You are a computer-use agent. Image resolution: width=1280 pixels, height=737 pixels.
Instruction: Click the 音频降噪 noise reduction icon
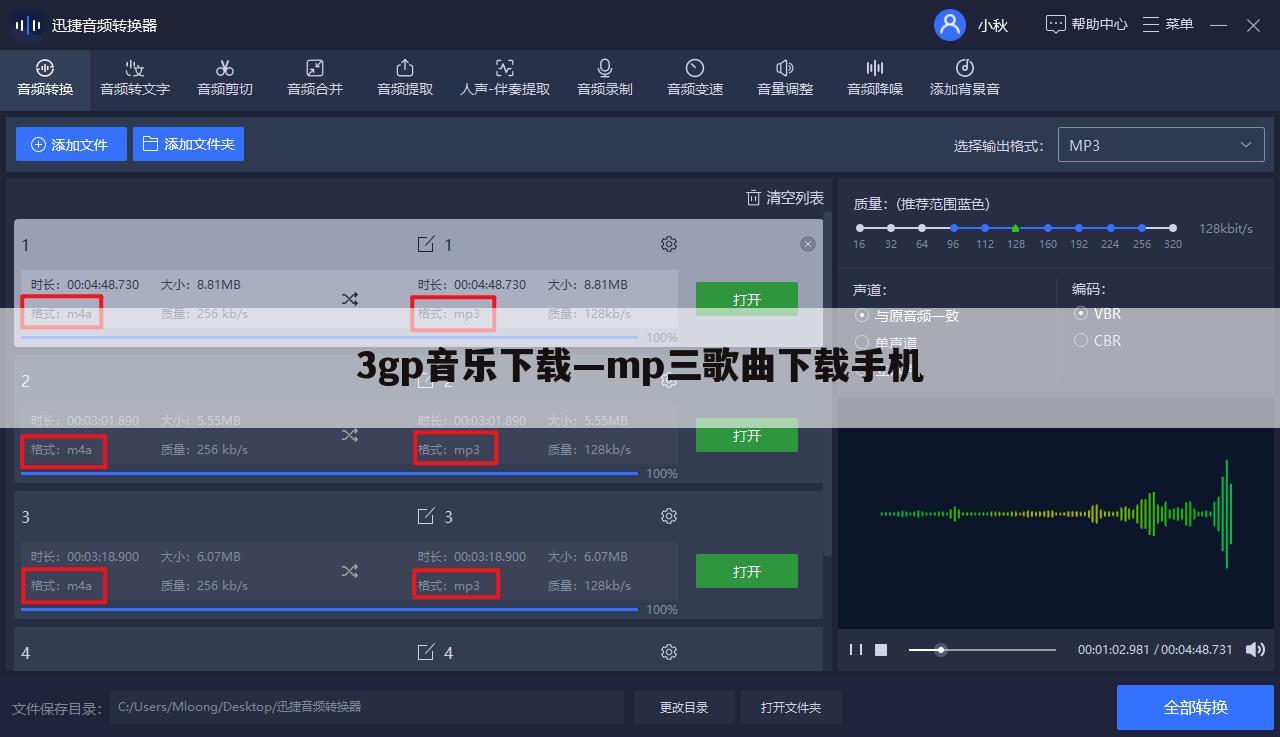tap(875, 68)
